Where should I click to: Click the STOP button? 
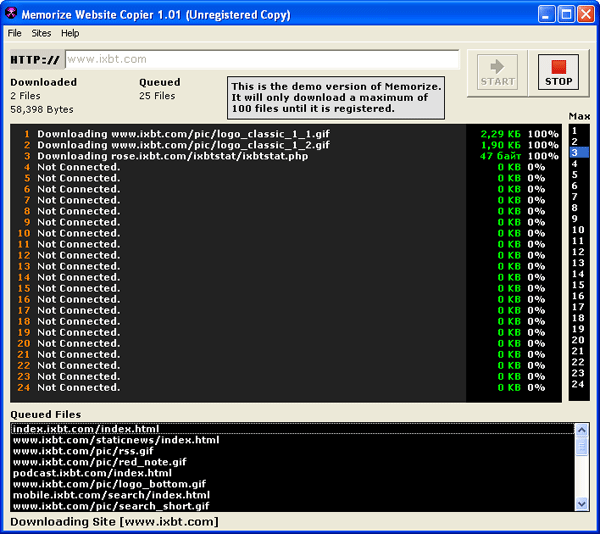(x=558, y=72)
